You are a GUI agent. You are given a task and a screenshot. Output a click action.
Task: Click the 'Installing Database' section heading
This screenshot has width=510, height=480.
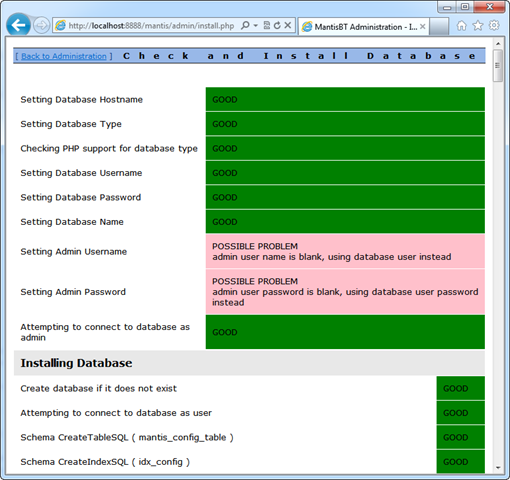coord(76,363)
